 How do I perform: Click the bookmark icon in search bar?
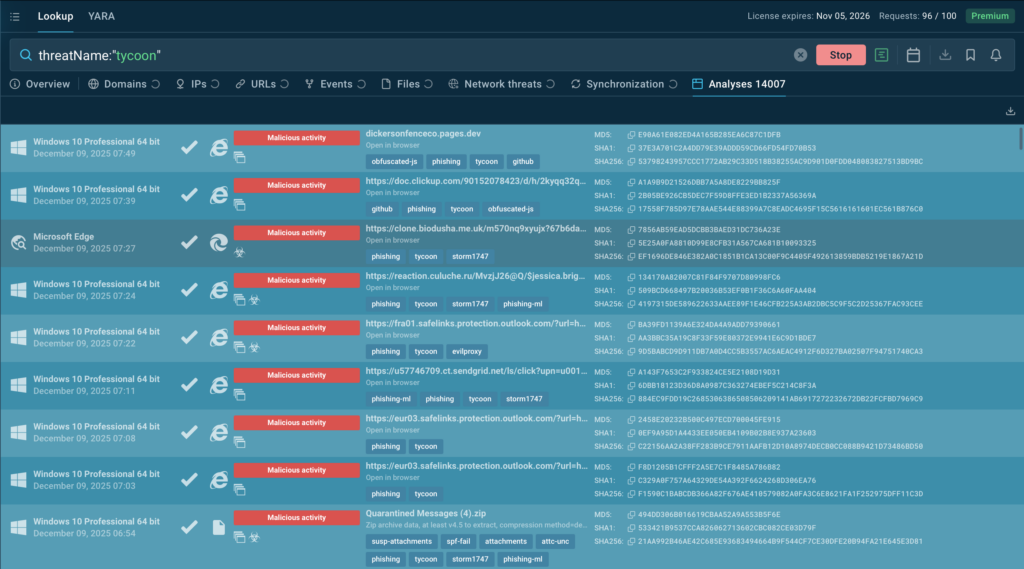(970, 55)
